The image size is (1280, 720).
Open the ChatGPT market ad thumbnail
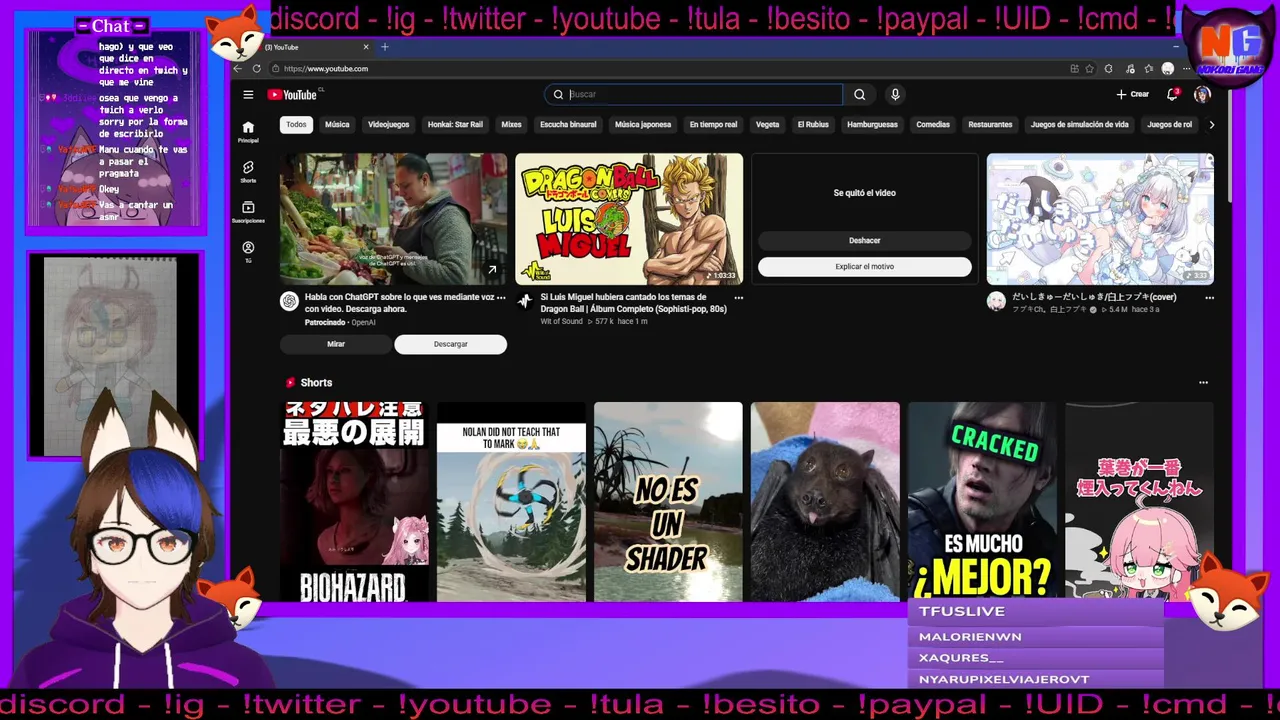(393, 219)
